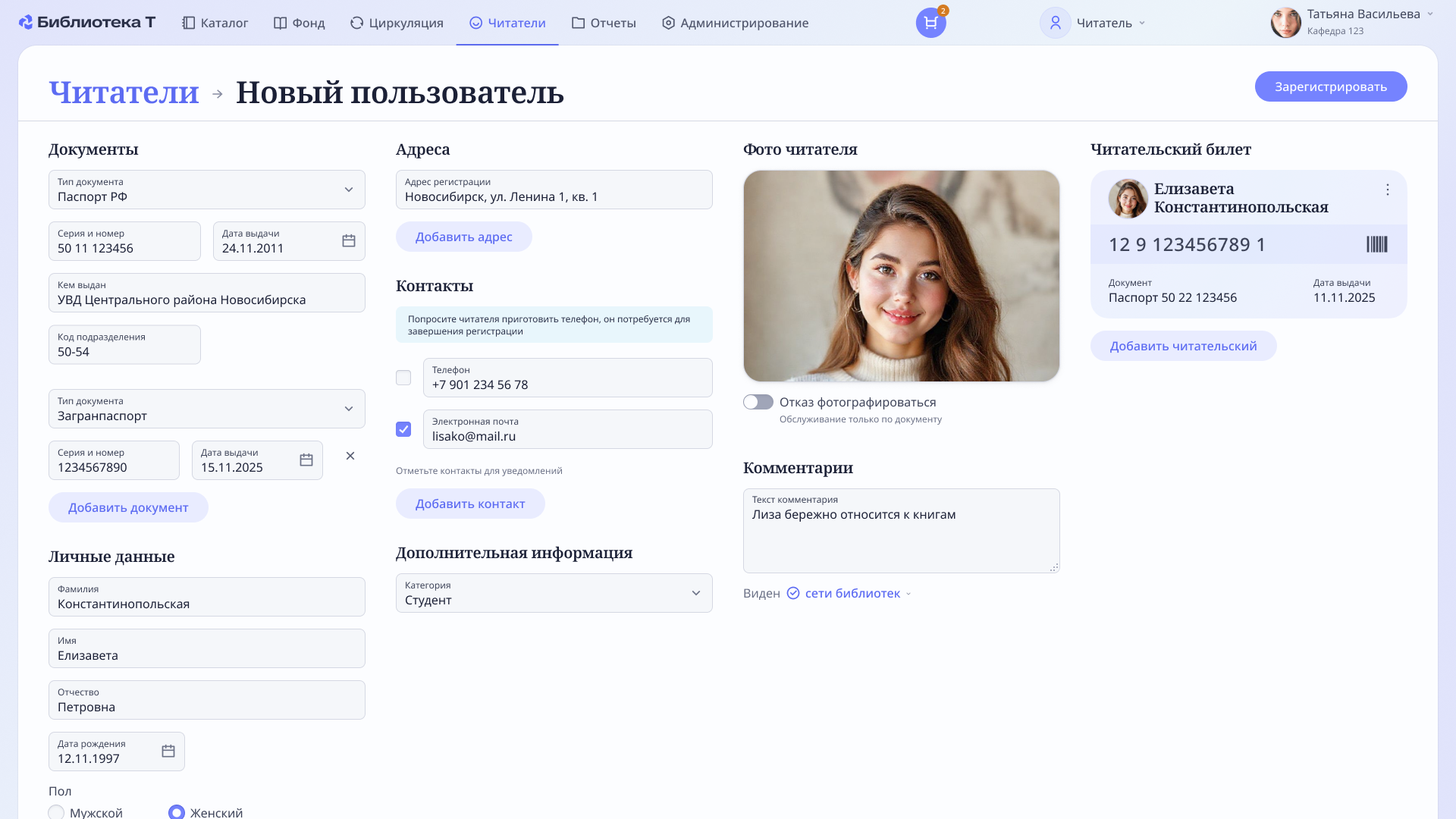Open calendar picker for birth date field

pos(168,751)
